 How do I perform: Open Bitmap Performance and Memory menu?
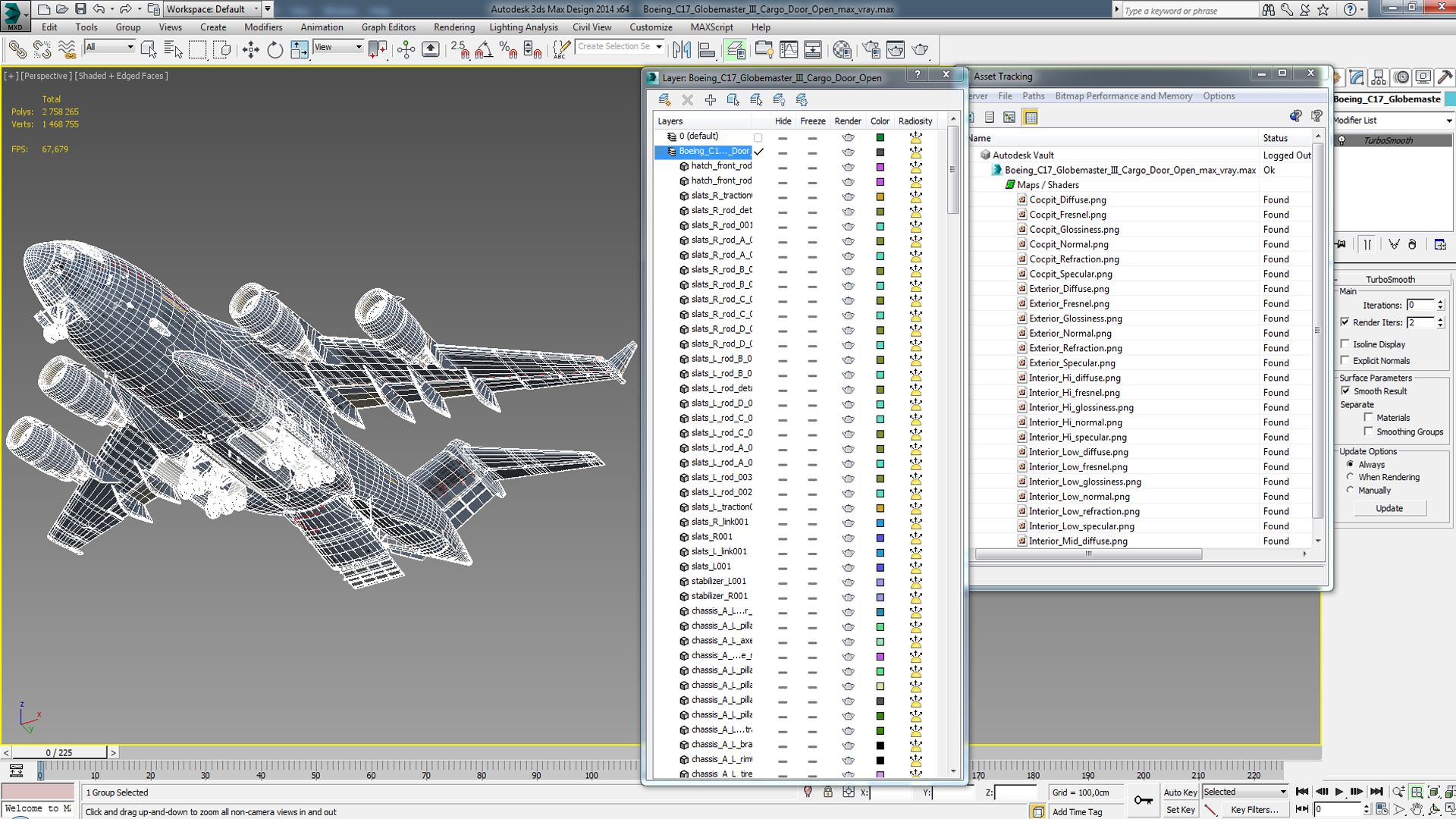click(x=1123, y=96)
